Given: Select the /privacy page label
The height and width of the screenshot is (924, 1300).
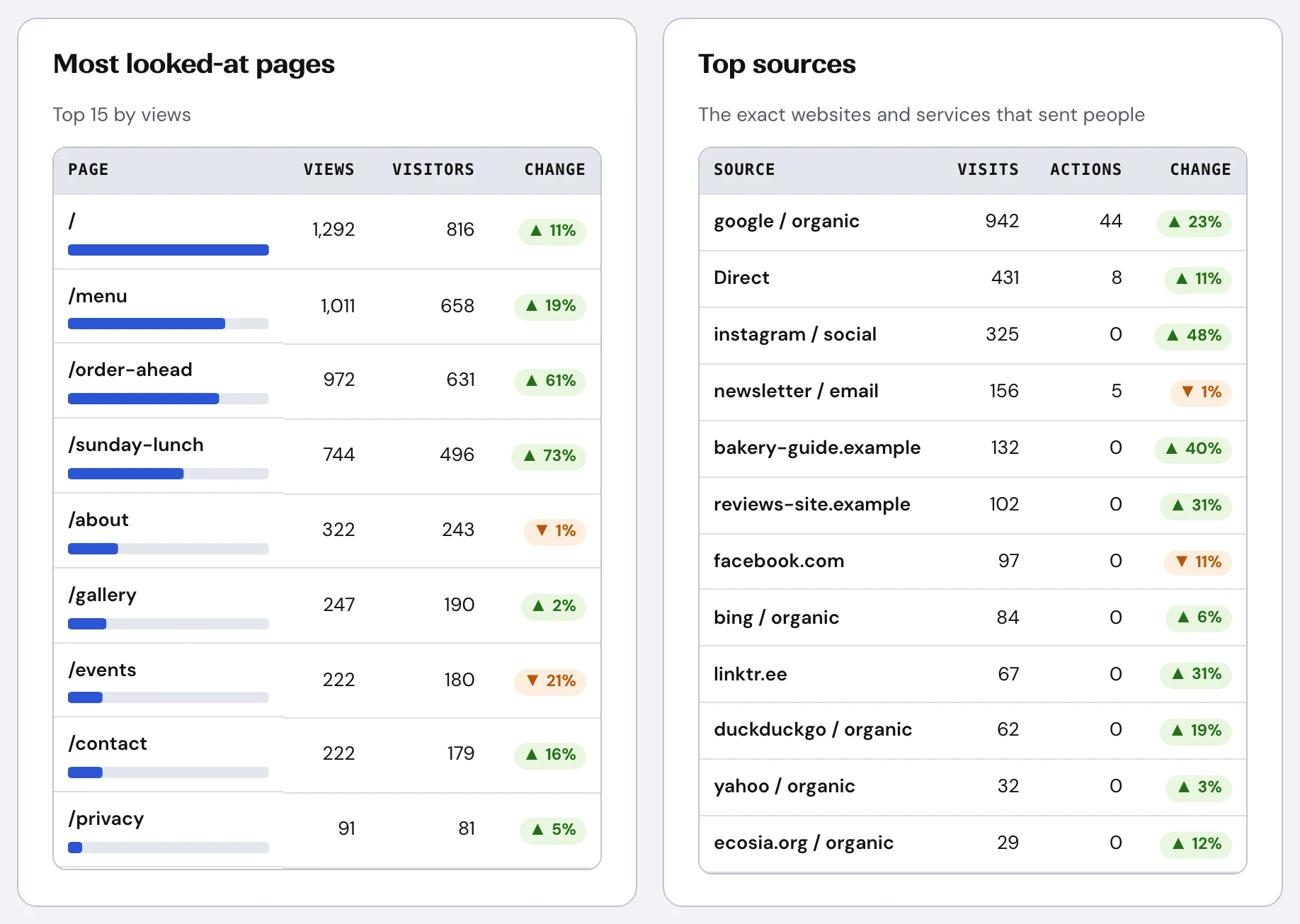Looking at the screenshot, I should click(x=106, y=819).
